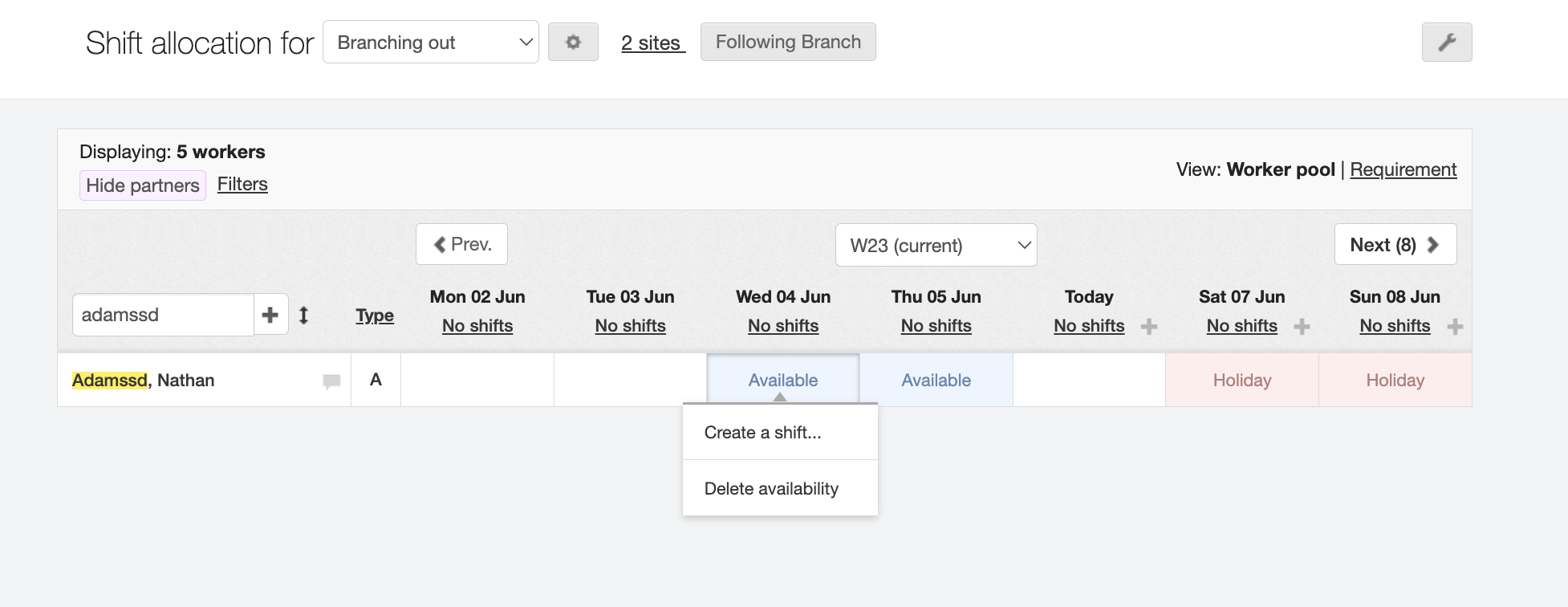Expand the Filters options

pos(242,184)
